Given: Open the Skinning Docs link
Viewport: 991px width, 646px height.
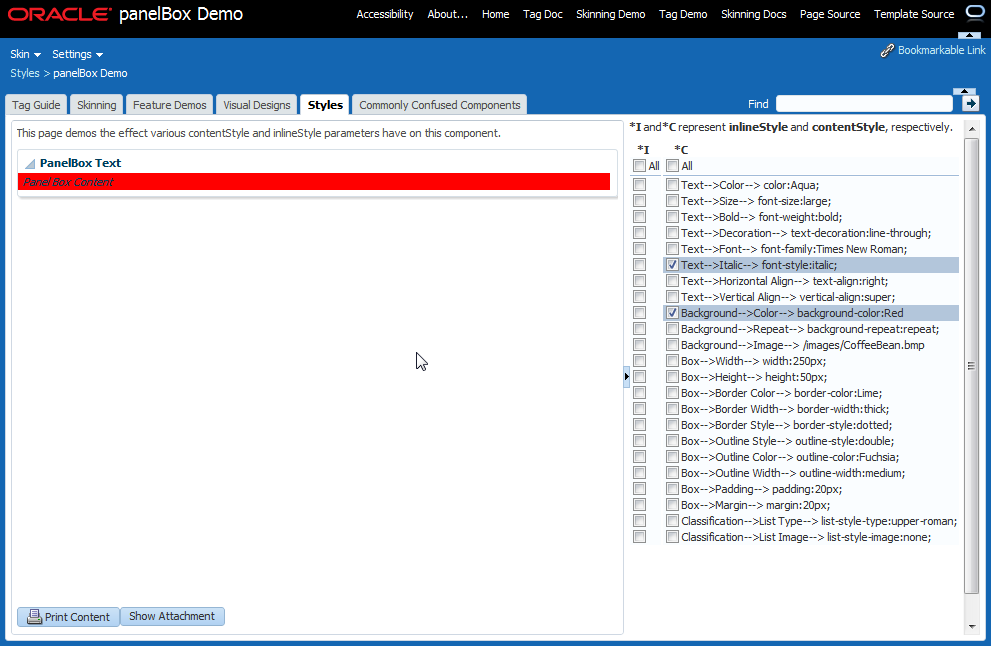Looking at the screenshot, I should click(754, 14).
